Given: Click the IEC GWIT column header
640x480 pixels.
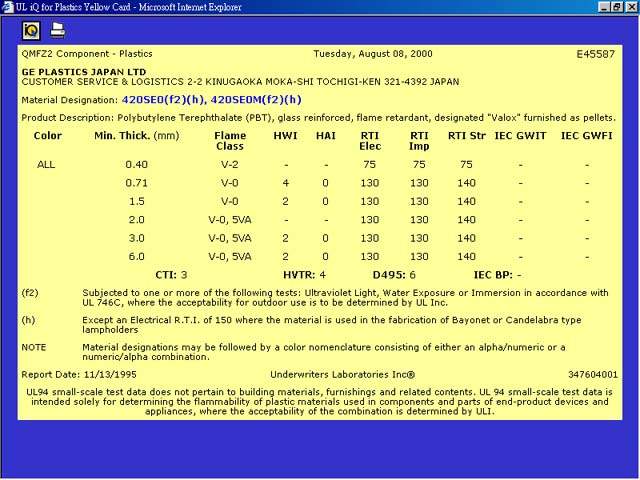Looking at the screenshot, I should click(x=520, y=136).
